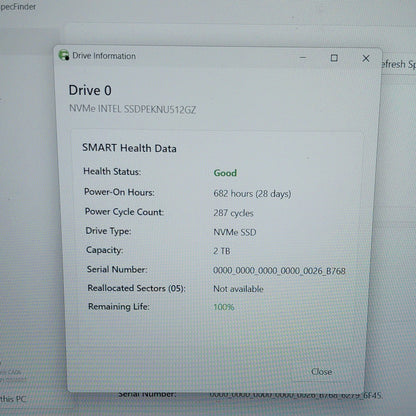Click the 'Drive Information' title bar text
416x416 pixels.
104,56
